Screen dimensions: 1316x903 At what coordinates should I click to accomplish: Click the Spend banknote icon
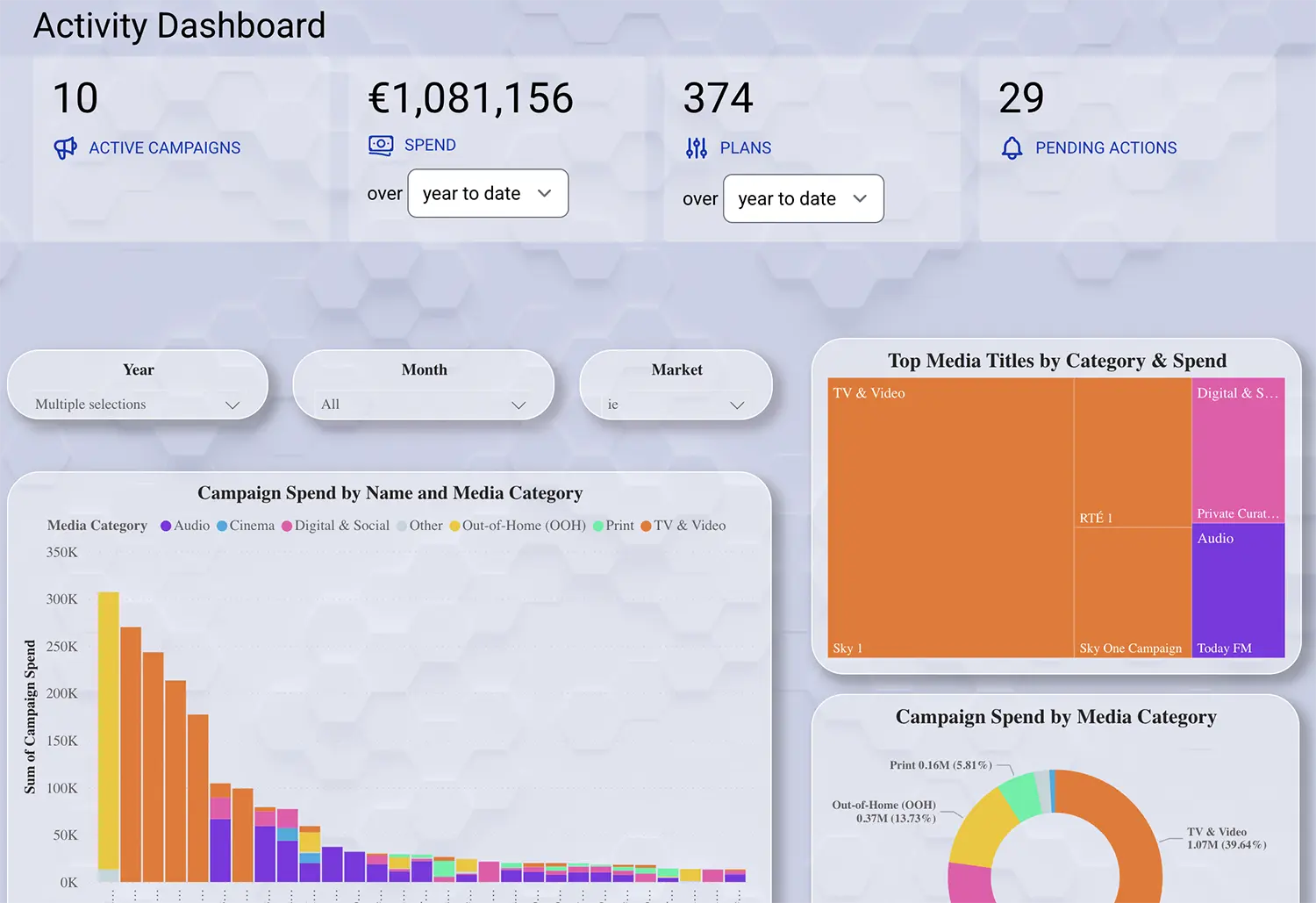tap(381, 145)
